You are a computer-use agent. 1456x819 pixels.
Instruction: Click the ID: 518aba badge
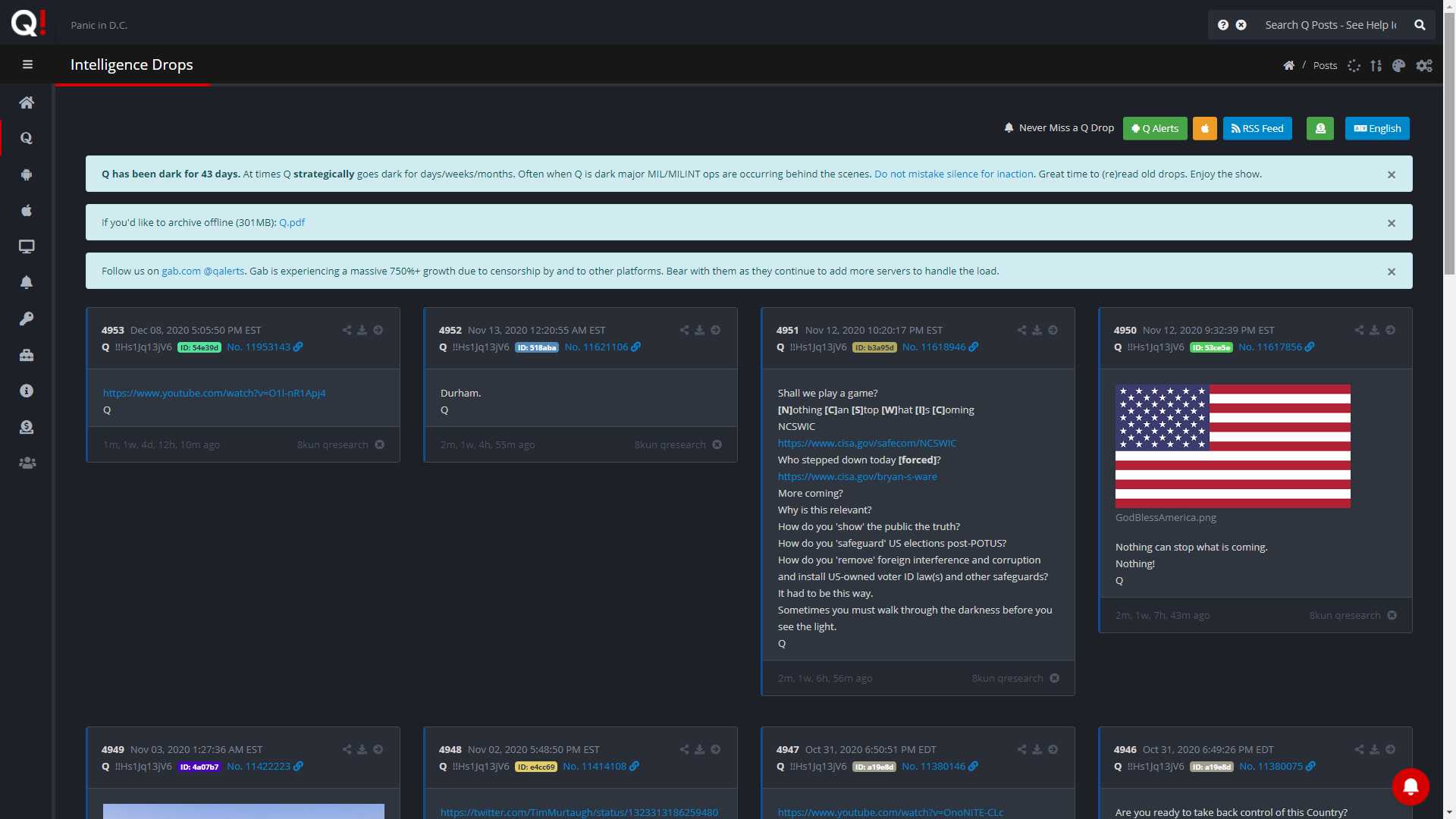click(537, 347)
